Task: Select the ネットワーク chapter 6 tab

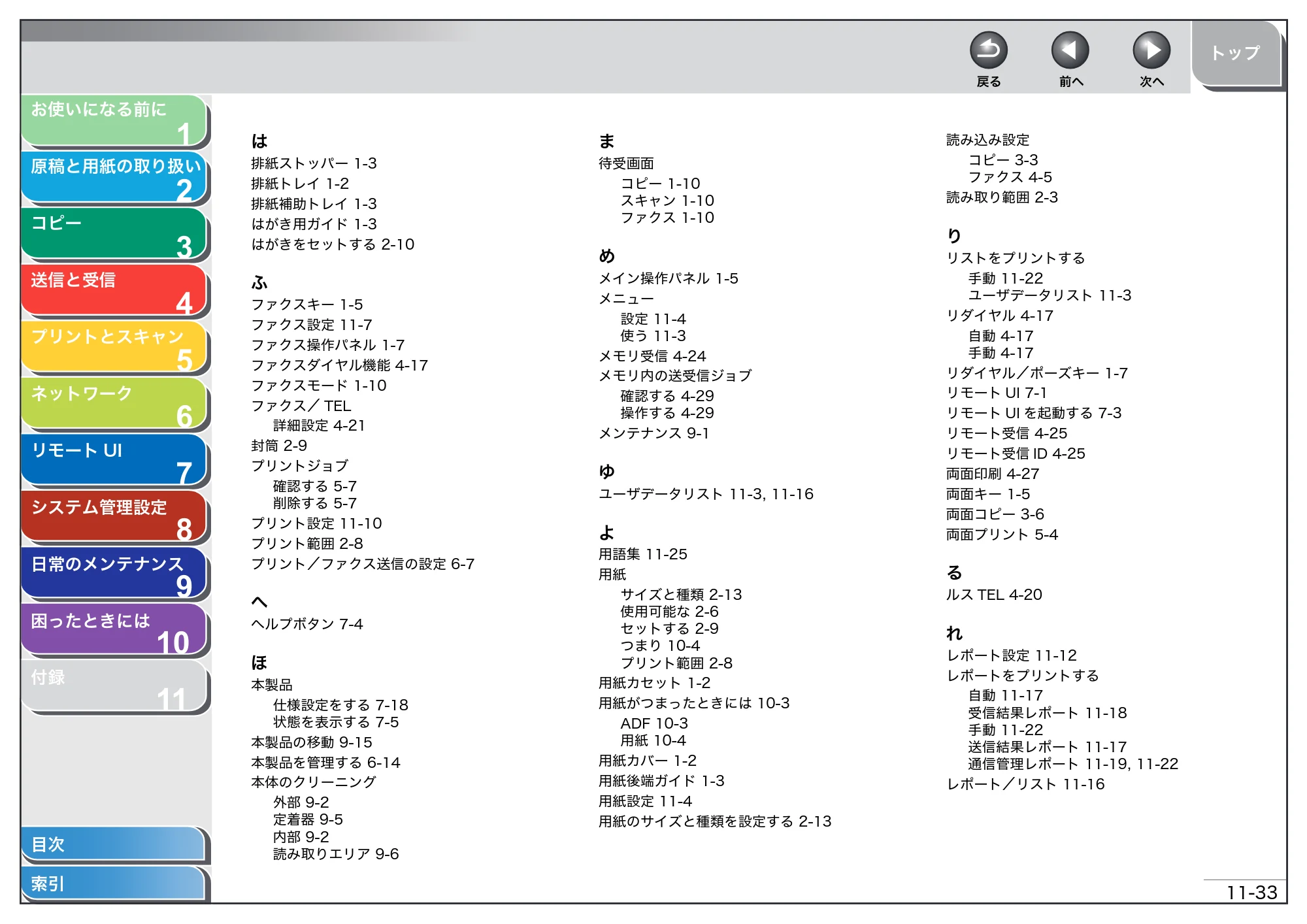Action: point(114,404)
